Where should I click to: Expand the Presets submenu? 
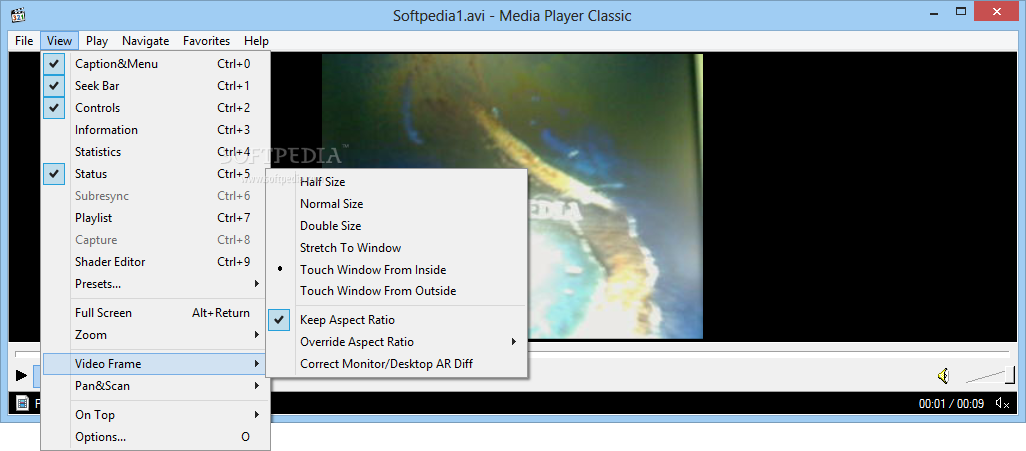click(156, 284)
